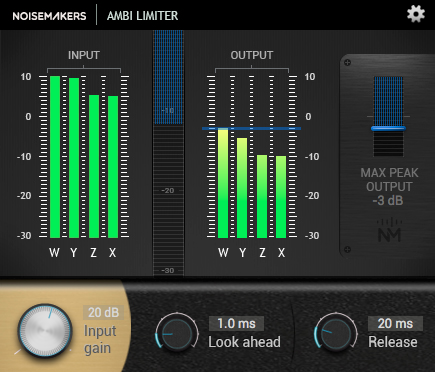Open settings via the gear icon
The image size is (435, 372).
coord(416,14)
